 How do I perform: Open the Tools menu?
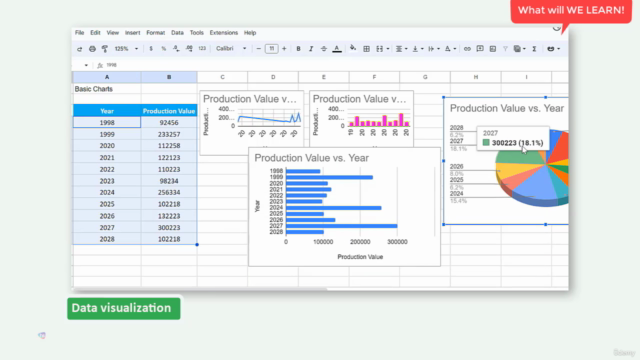pos(196,33)
